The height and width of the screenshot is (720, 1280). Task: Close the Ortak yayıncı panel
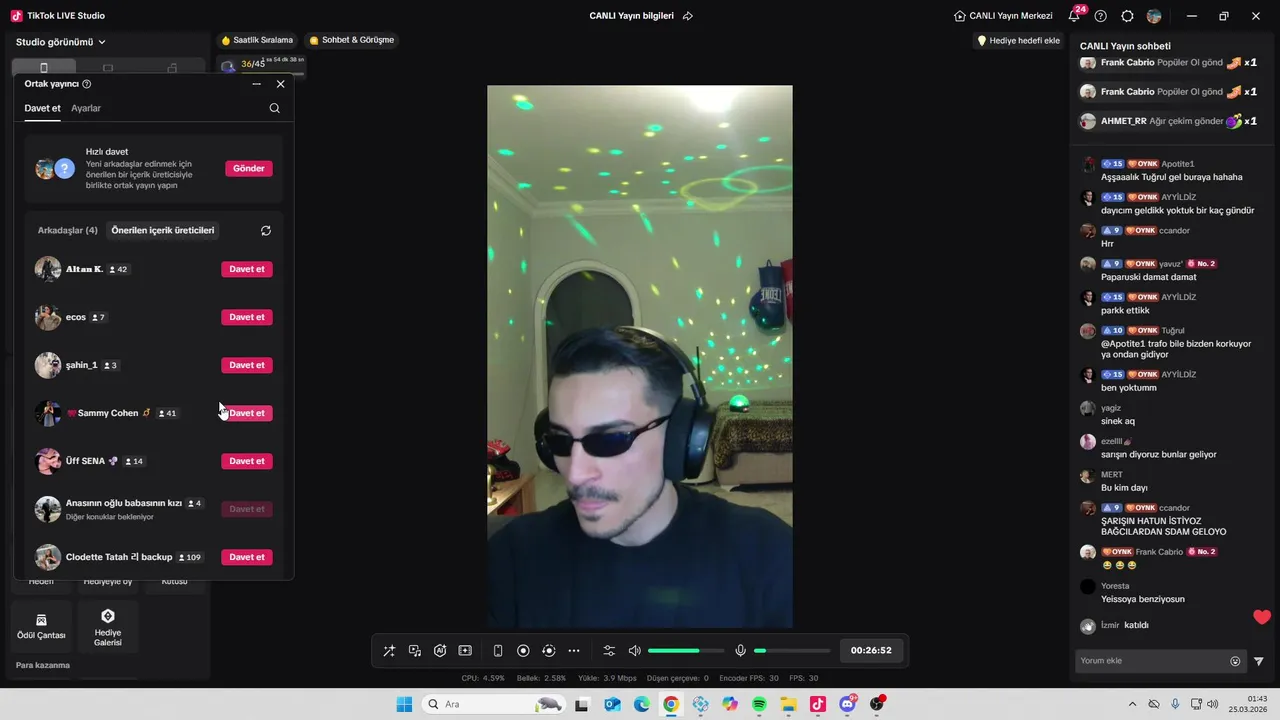click(281, 84)
